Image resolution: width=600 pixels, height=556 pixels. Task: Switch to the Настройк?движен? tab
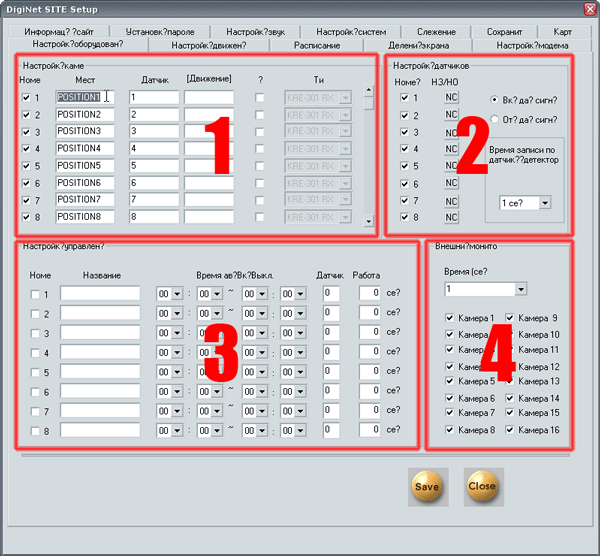[x=209, y=46]
